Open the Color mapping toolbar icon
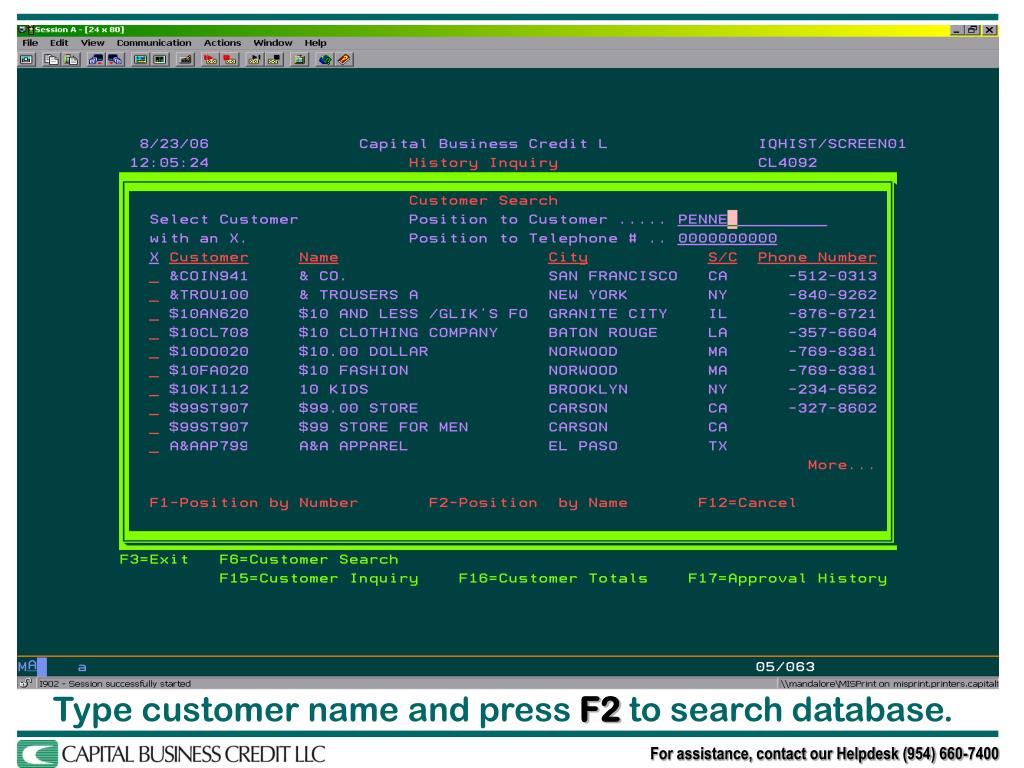1024x768 pixels. (x=160, y=59)
